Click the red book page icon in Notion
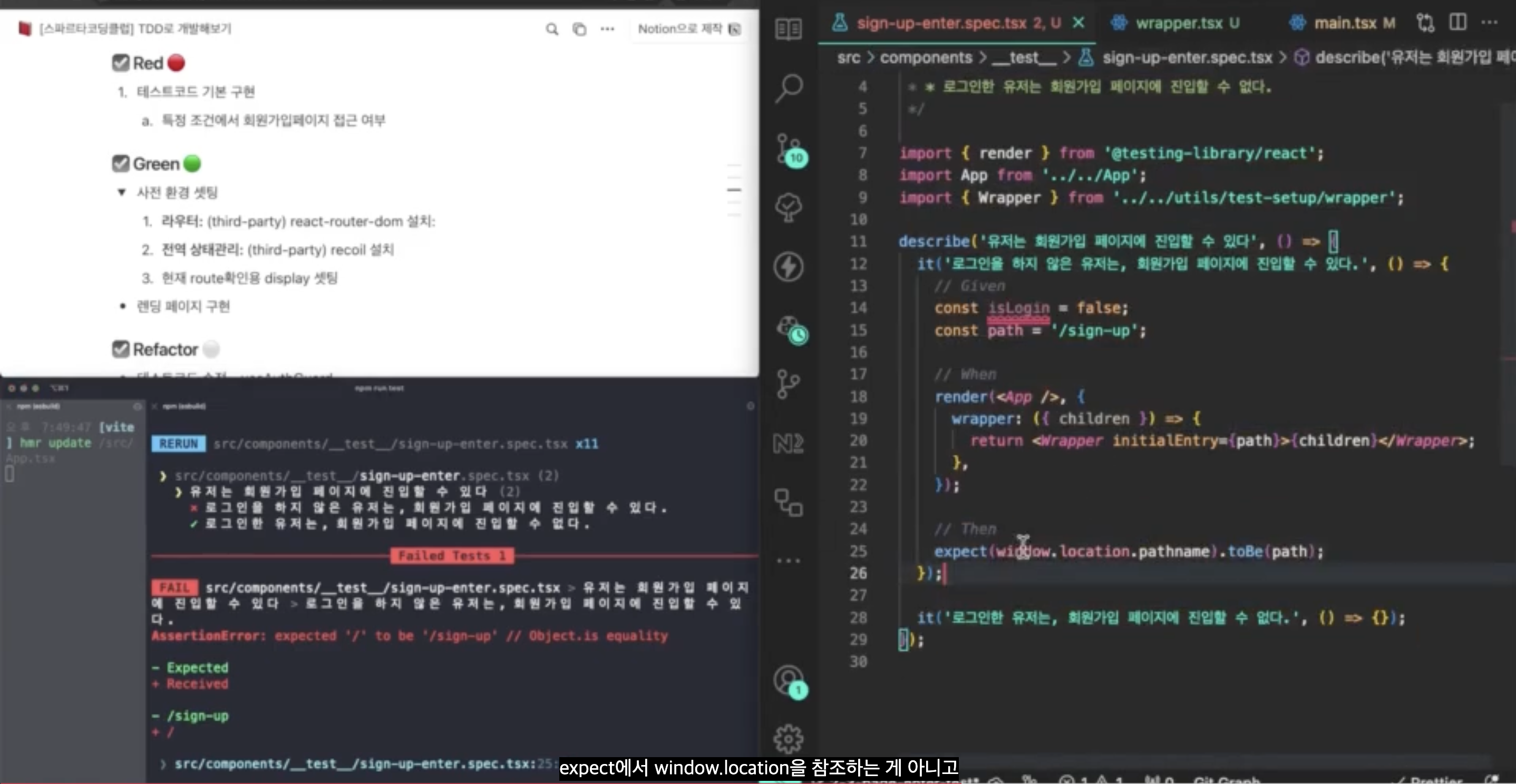This screenshot has width=1516, height=784. [25, 28]
